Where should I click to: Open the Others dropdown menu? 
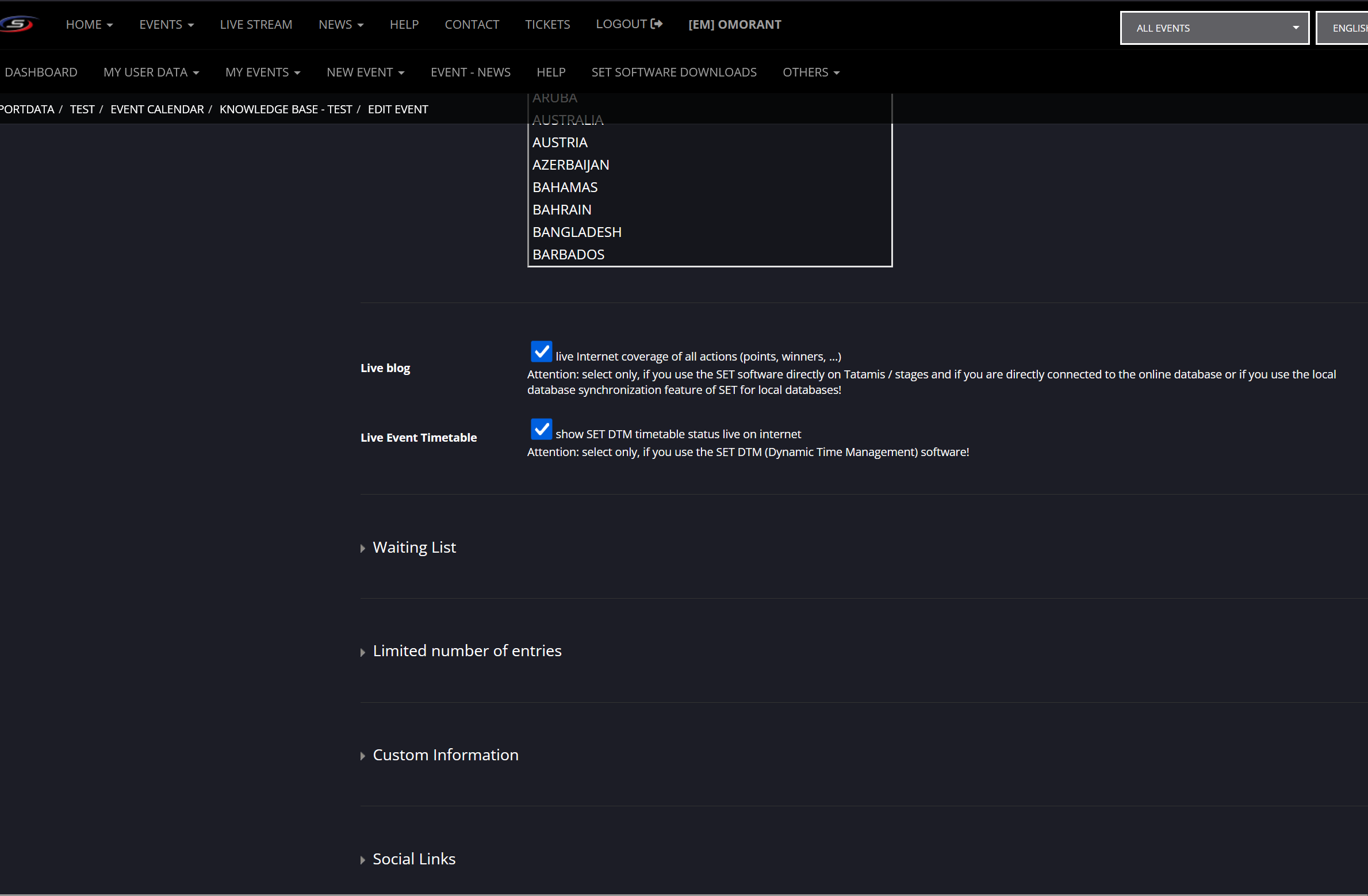(810, 72)
